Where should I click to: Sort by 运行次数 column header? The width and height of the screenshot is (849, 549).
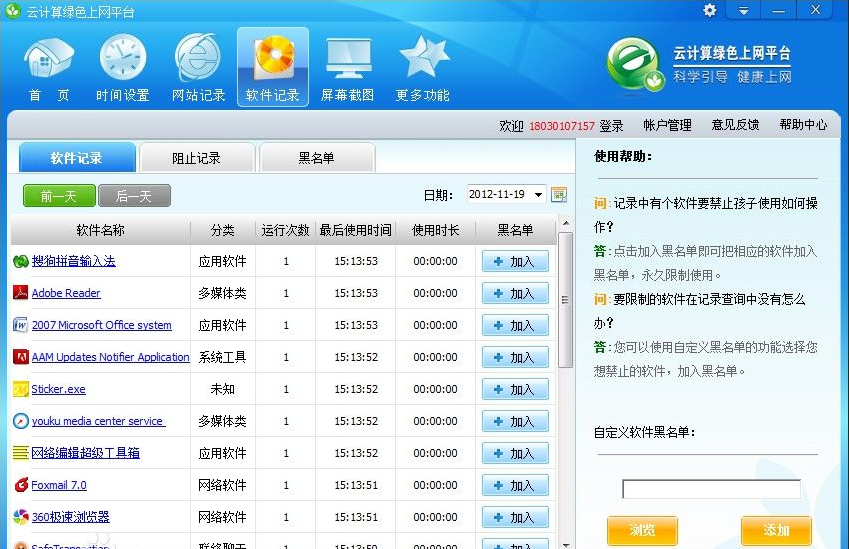tap(285, 230)
